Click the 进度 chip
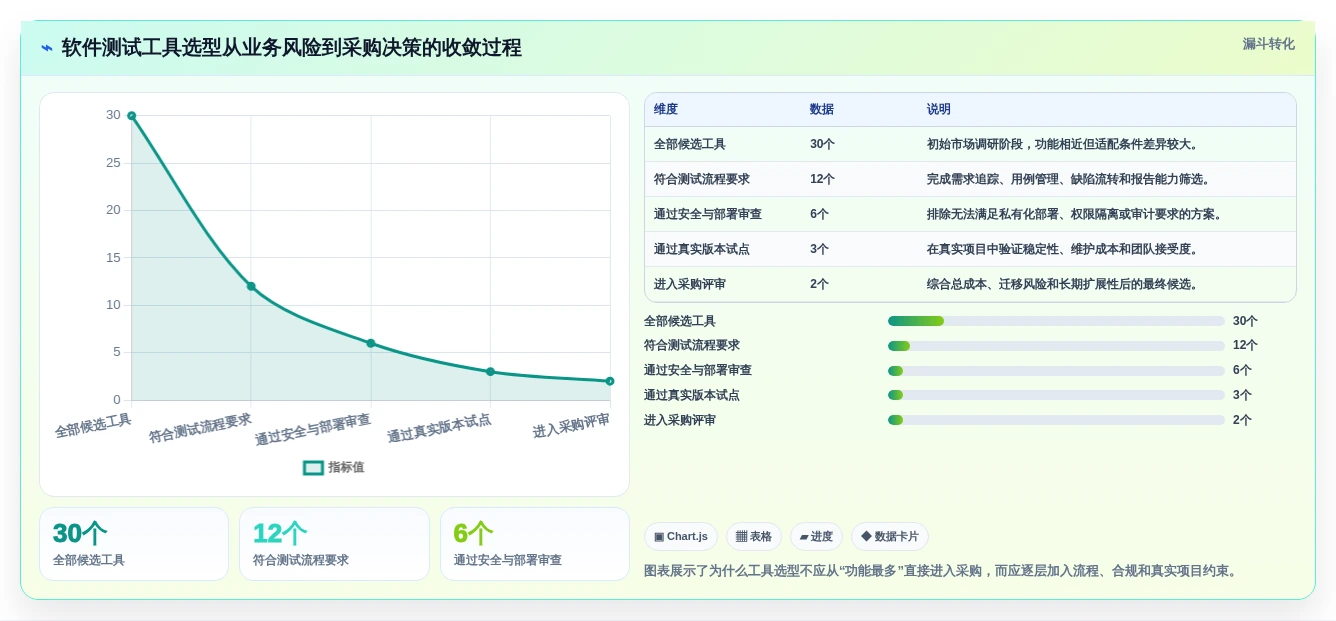This screenshot has height=621, width=1336. click(x=816, y=536)
